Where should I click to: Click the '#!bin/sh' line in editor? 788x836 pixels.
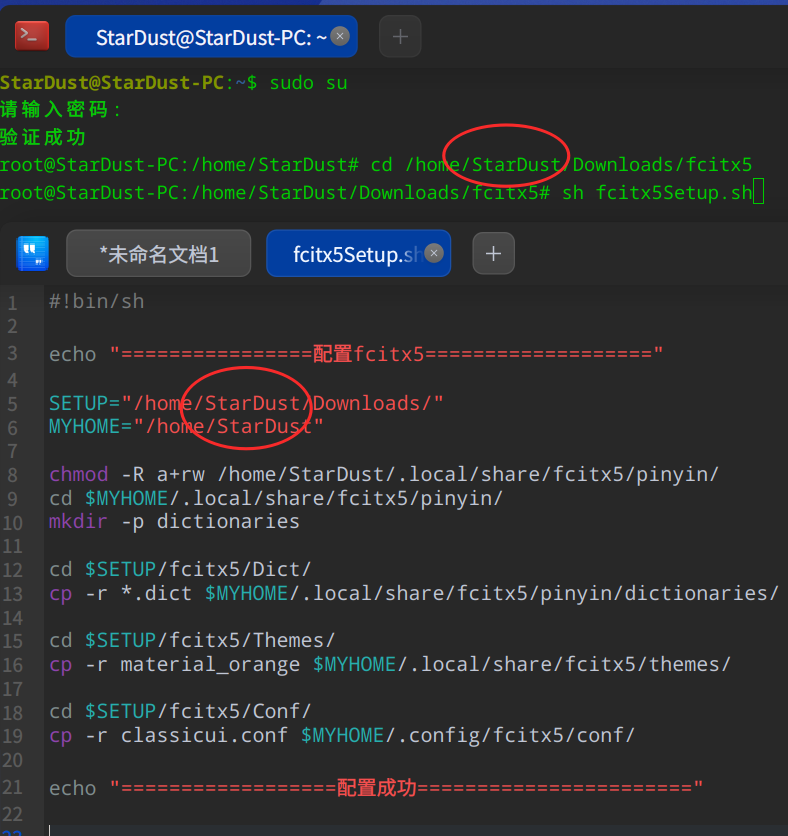97,302
